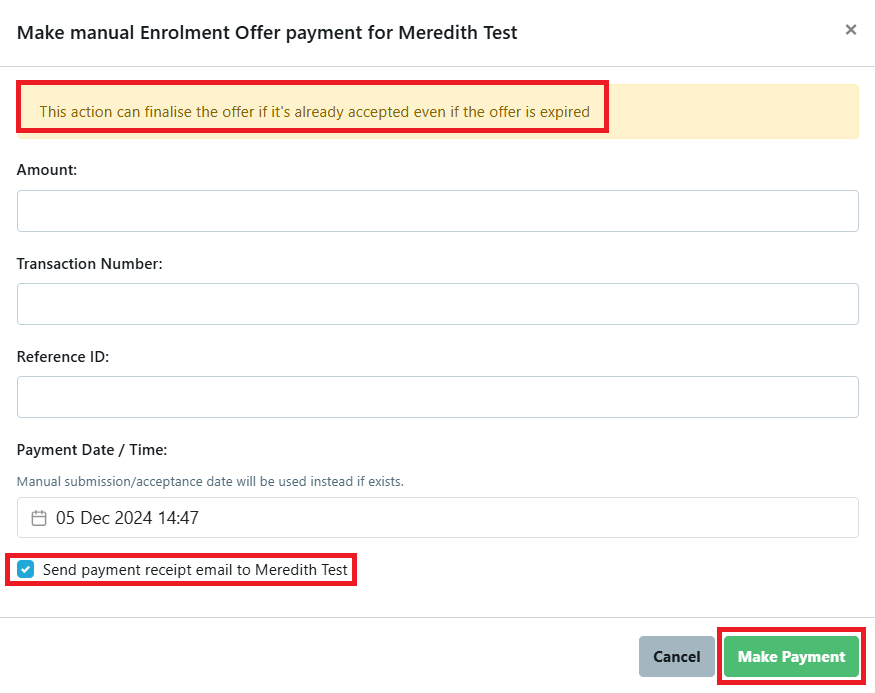Click the calendar icon in Payment Date field
The image size is (875, 693).
[38, 517]
